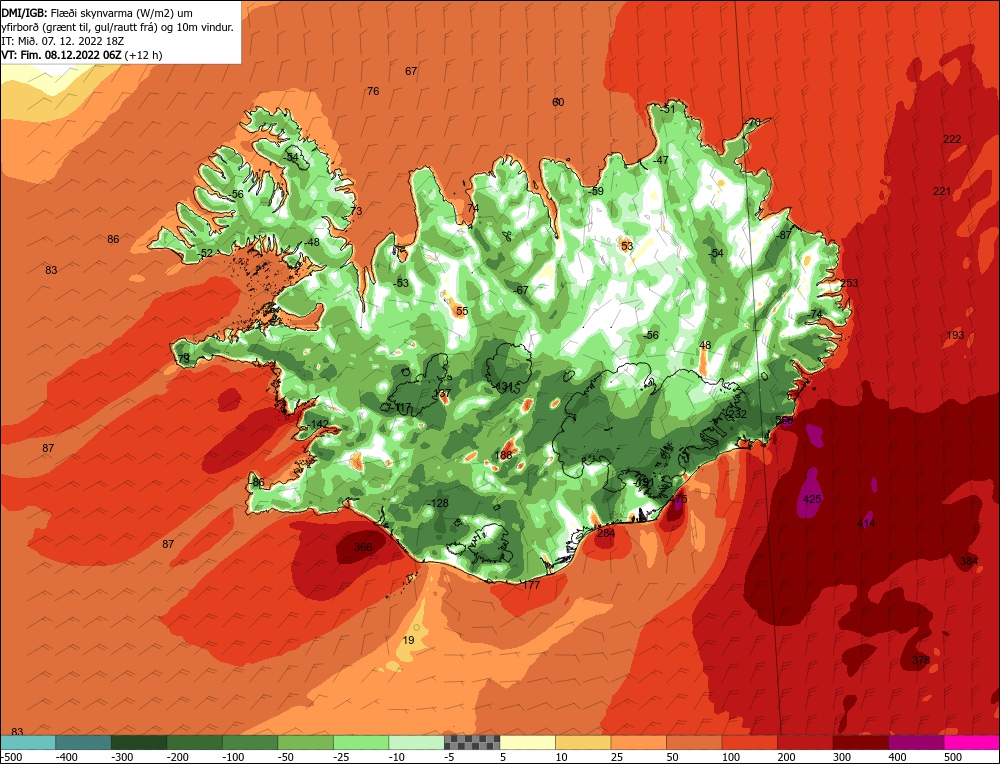The image size is (1000, 764).
Task: Select the bright magenta swatch after 500
Action: 971,742
